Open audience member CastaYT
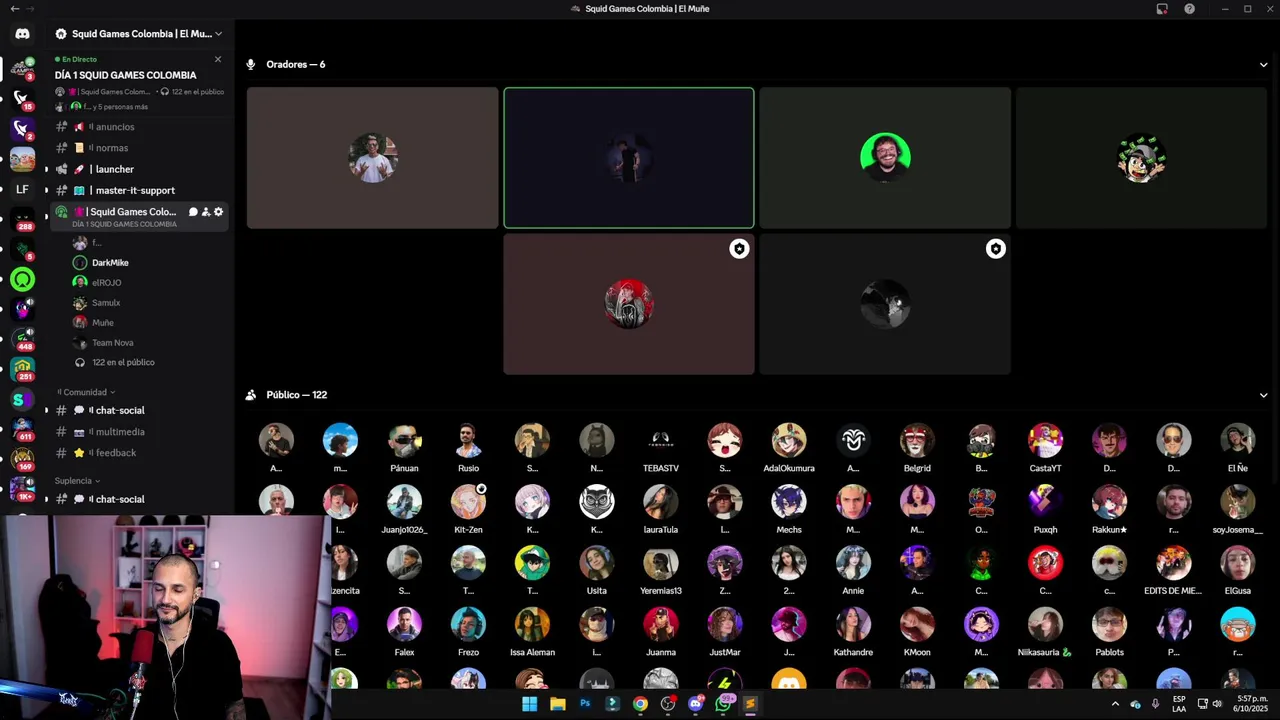The width and height of the screenshot is (1280, 720). 1045,447
